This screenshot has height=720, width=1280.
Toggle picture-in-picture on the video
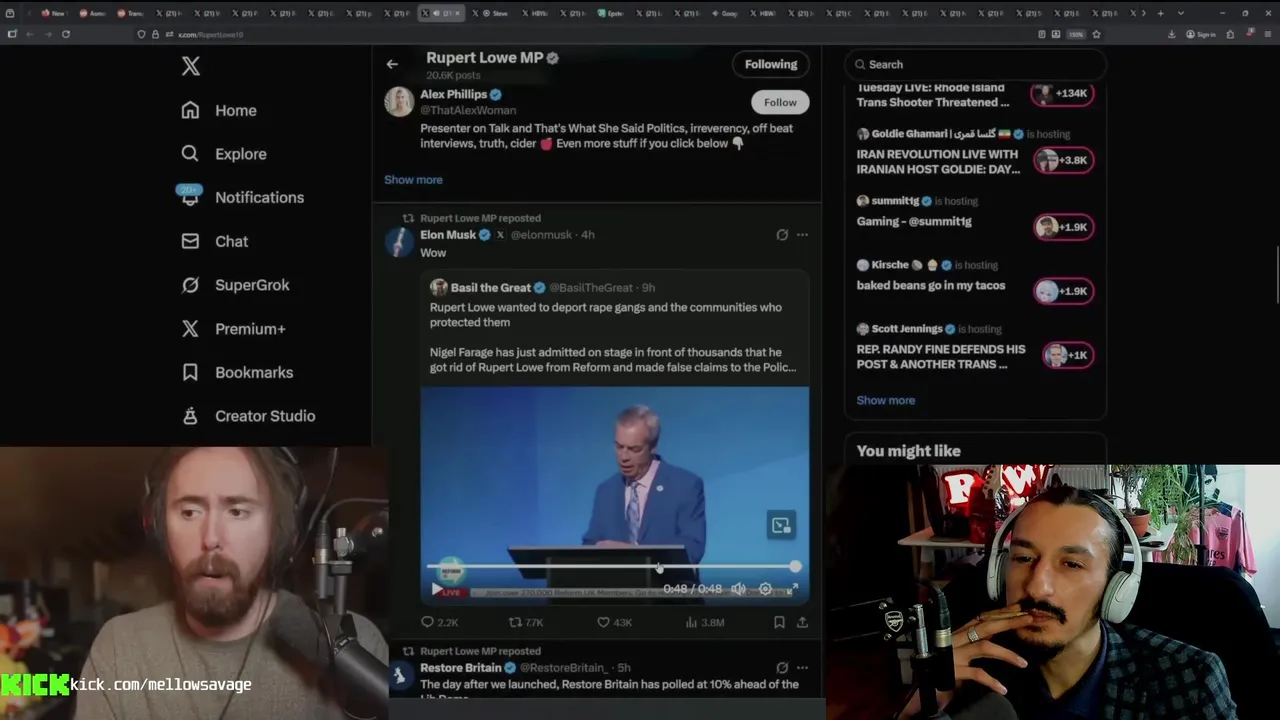pyautogui.click(x=781, y=525)
